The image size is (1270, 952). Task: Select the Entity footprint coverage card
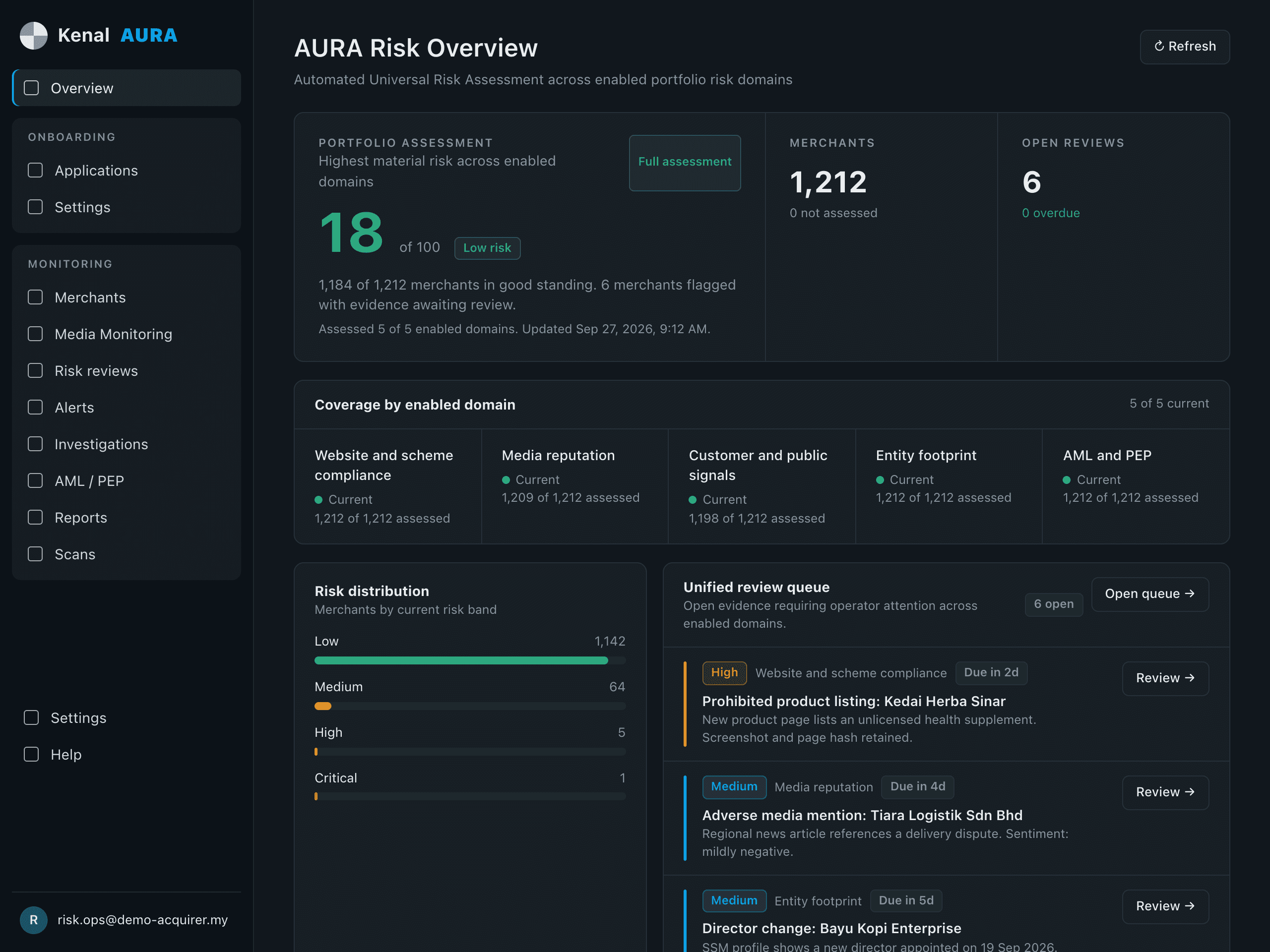949,486
